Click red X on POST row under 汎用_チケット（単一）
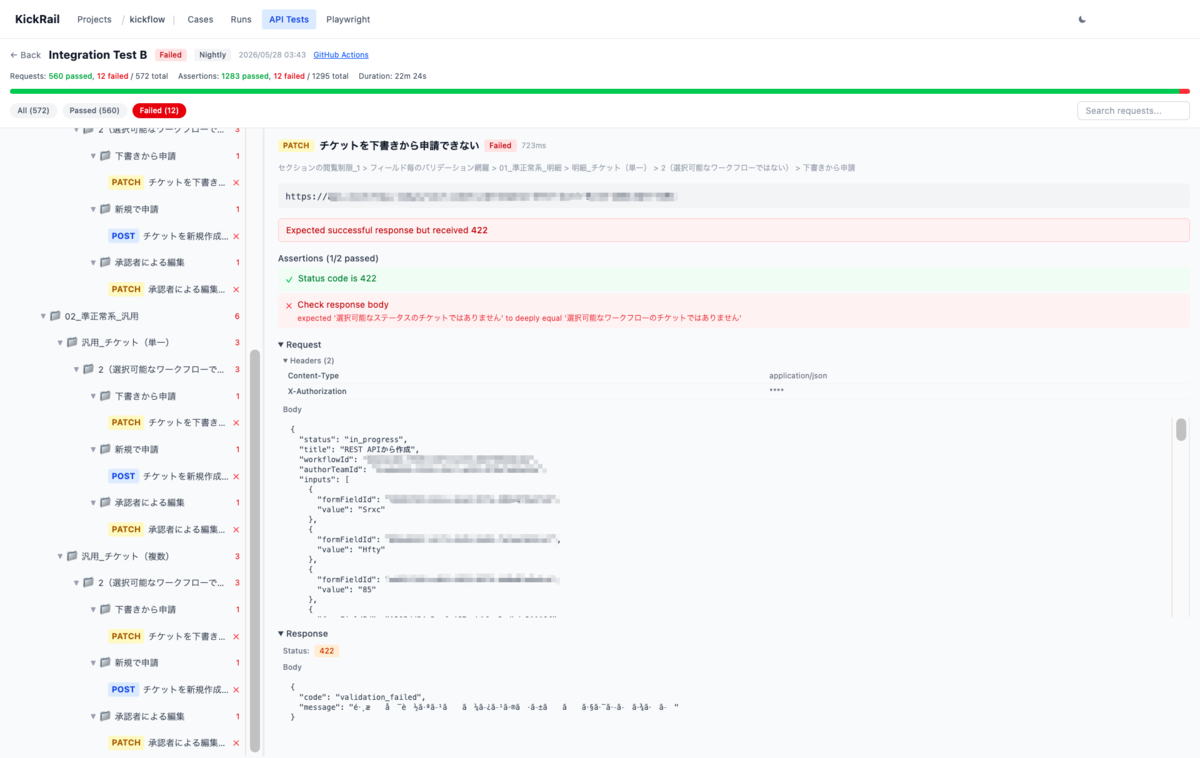This screenshot has width=1200, height=758. tap(236, 476)
